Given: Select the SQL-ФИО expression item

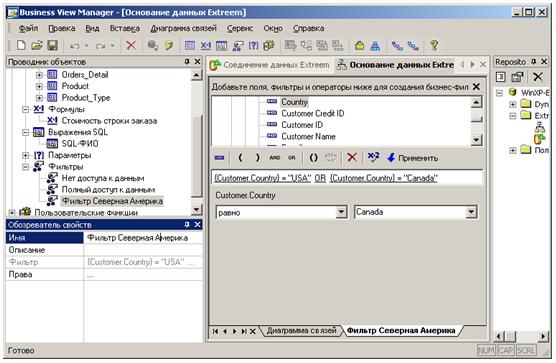Looking at the screenshot, I should [x=80, y=144].
